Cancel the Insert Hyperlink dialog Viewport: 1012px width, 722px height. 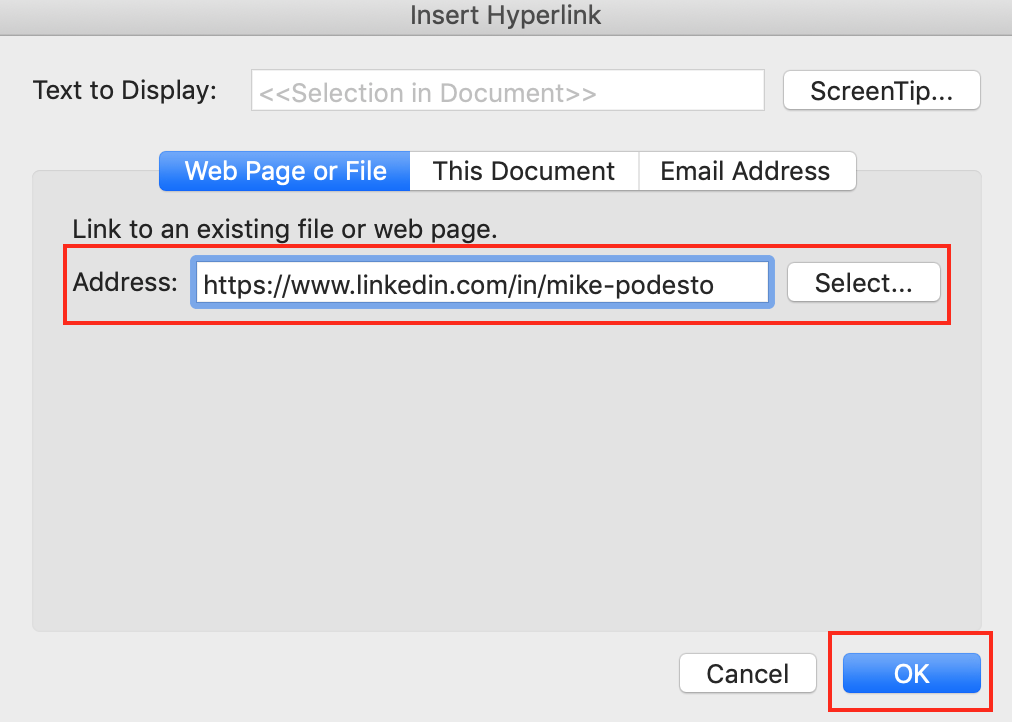tap(747, 673)
